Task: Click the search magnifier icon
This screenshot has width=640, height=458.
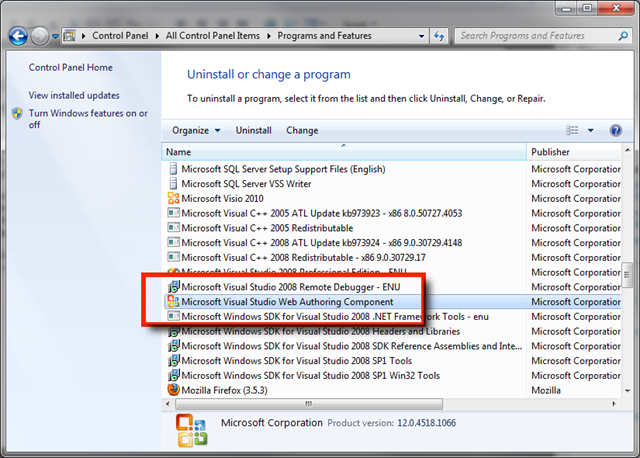Action: coord(621,36)
